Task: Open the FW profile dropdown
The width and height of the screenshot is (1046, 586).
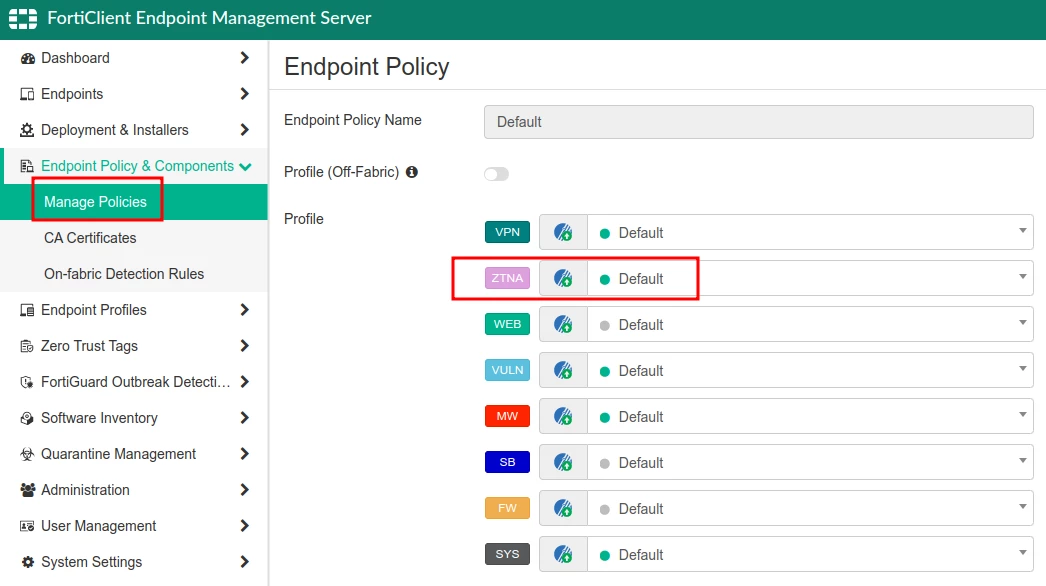Action: (810, 509)
